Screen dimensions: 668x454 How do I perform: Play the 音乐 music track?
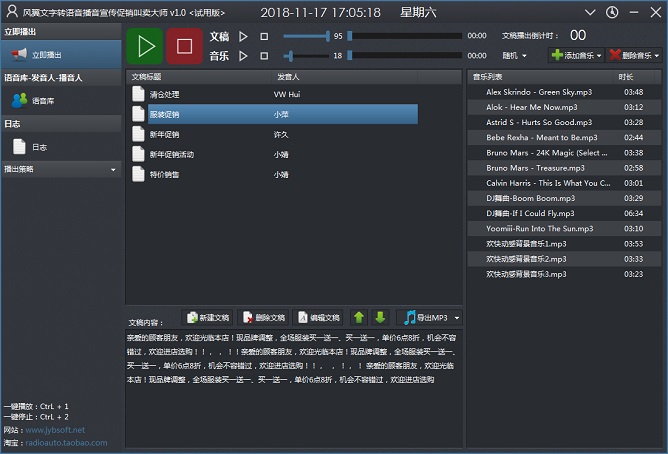(x=243, y=56)
